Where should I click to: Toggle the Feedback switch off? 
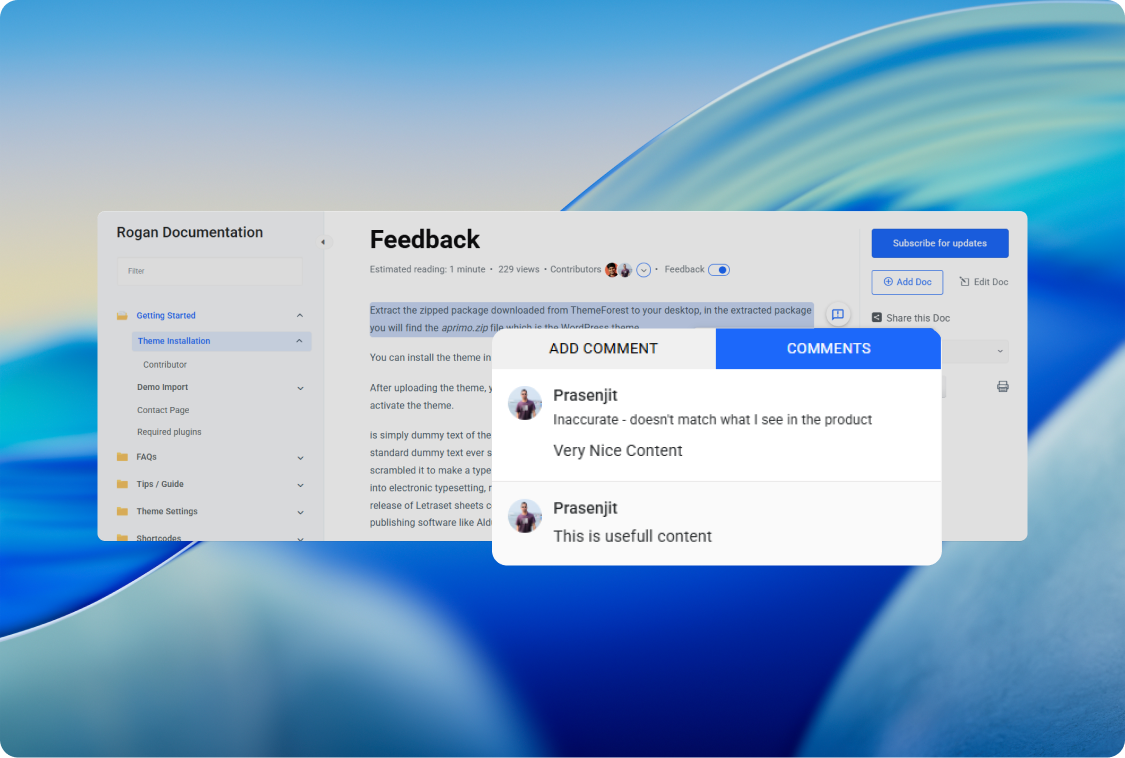719,270
